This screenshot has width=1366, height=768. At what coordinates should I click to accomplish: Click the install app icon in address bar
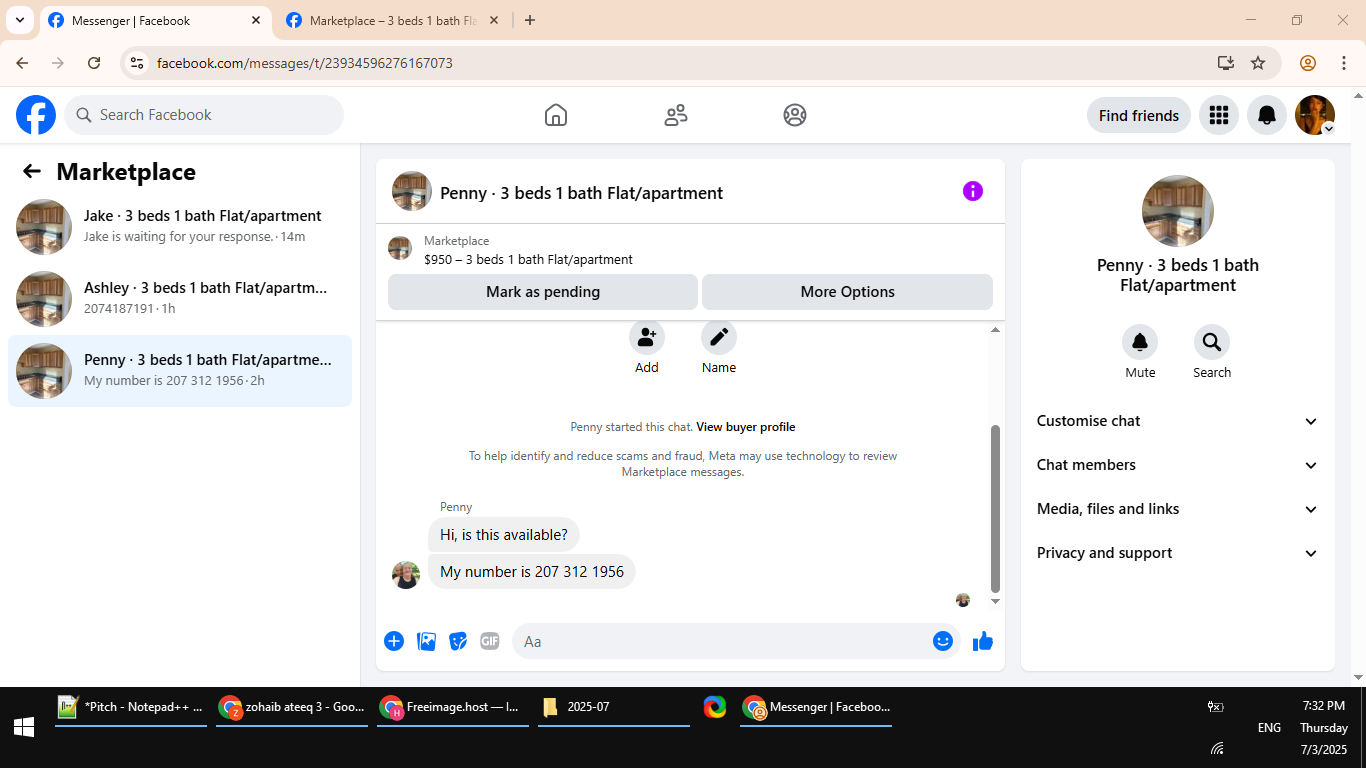1226,63
